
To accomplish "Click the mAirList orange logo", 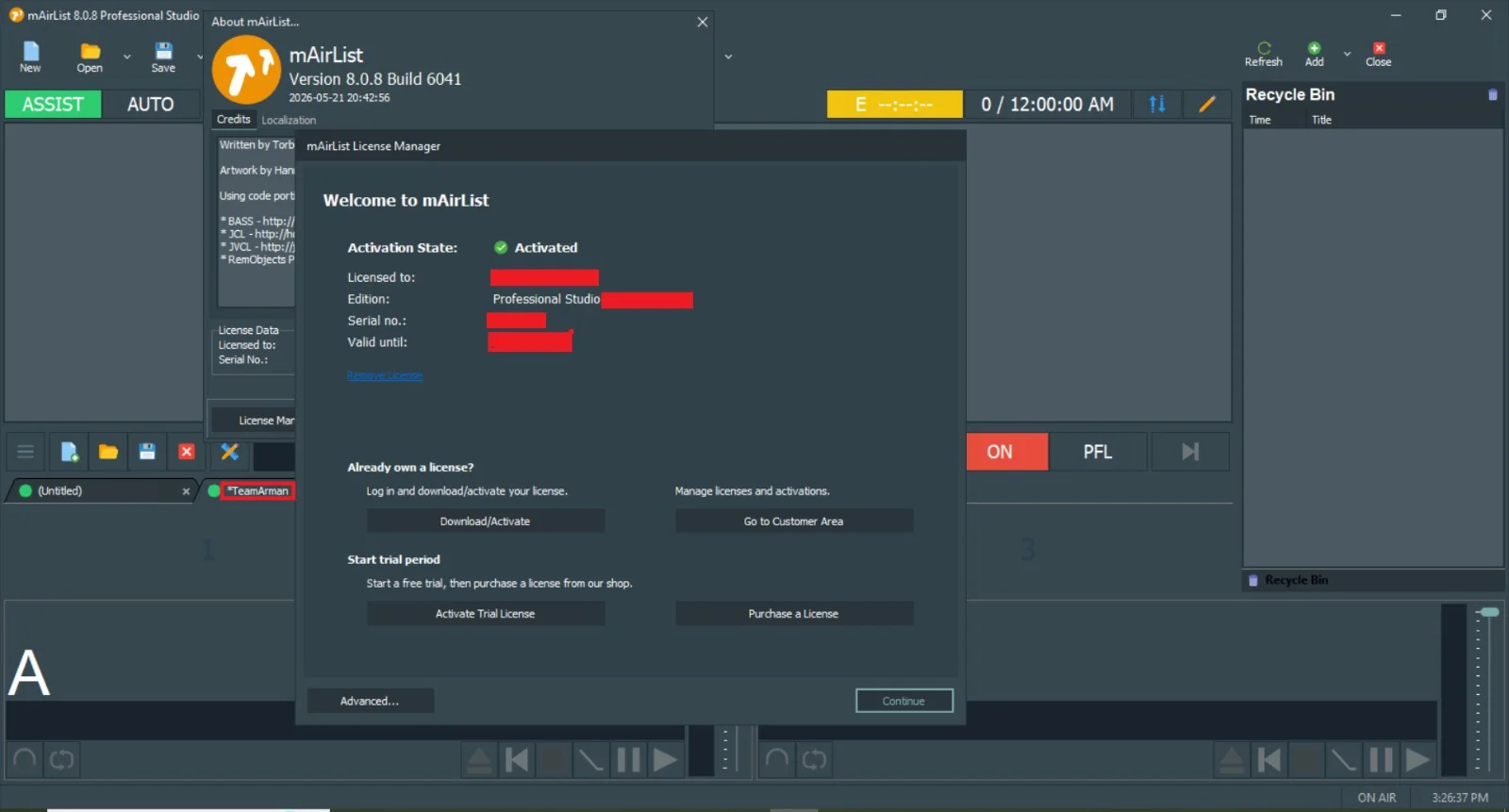I will [x=246, y=70].
